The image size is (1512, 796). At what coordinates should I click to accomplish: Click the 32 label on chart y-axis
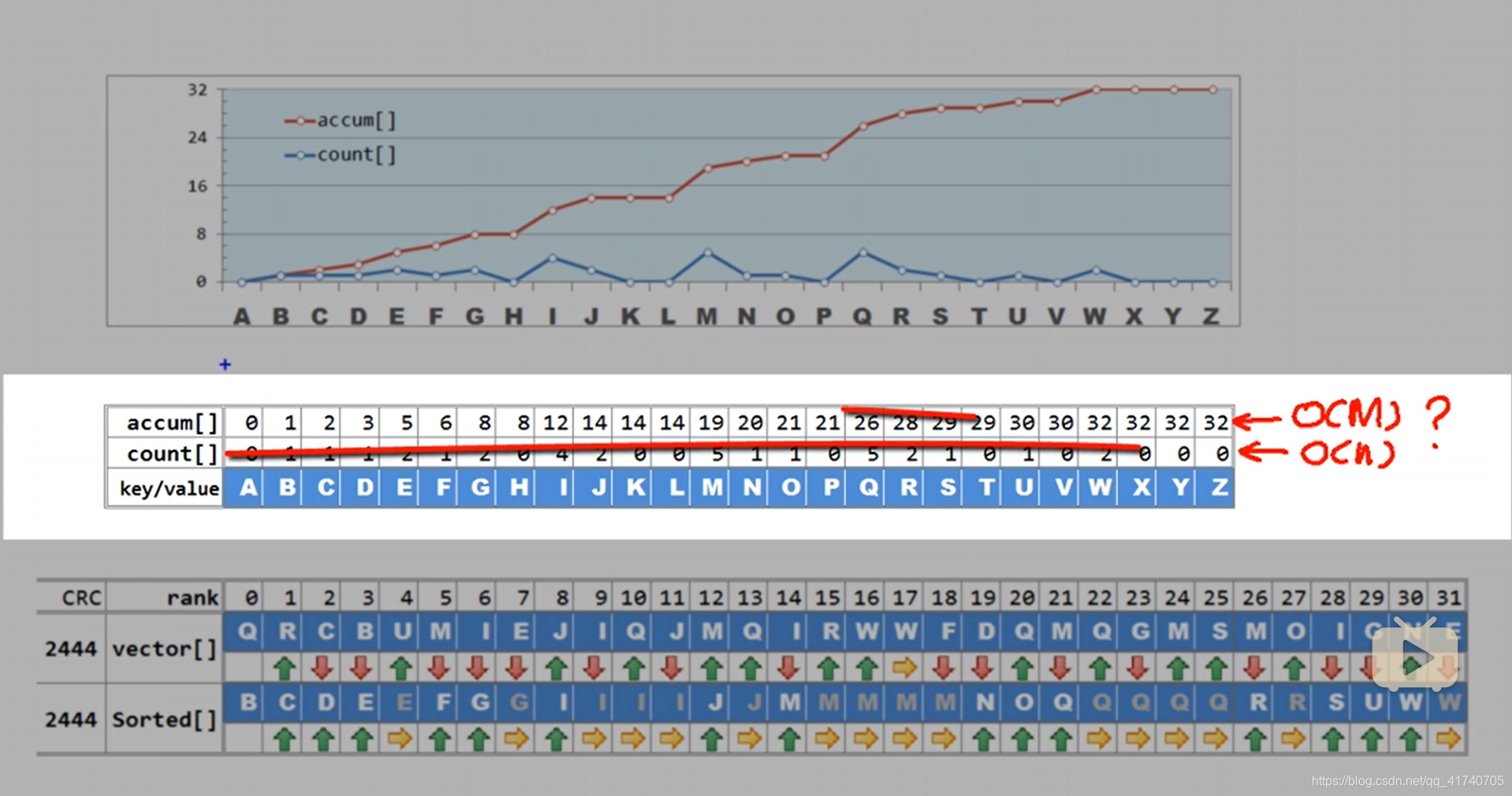point(197,90)
